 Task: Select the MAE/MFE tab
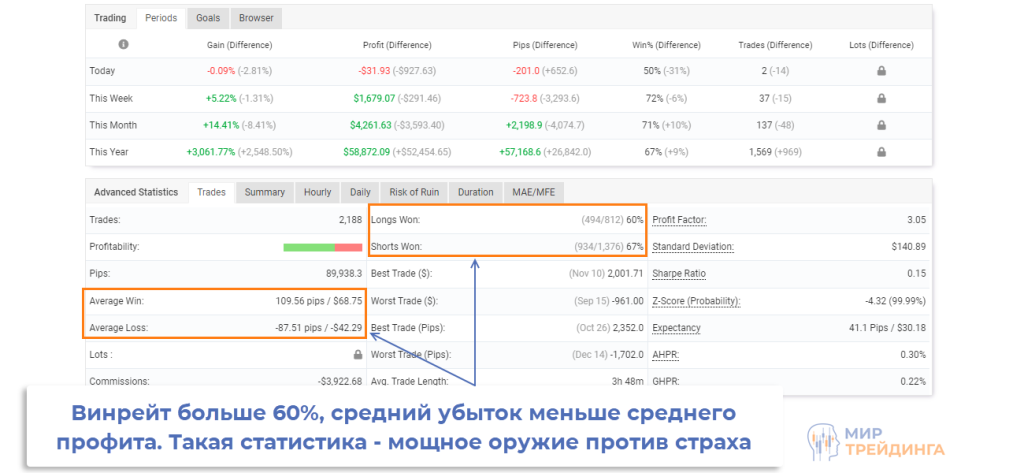point(534,192)
